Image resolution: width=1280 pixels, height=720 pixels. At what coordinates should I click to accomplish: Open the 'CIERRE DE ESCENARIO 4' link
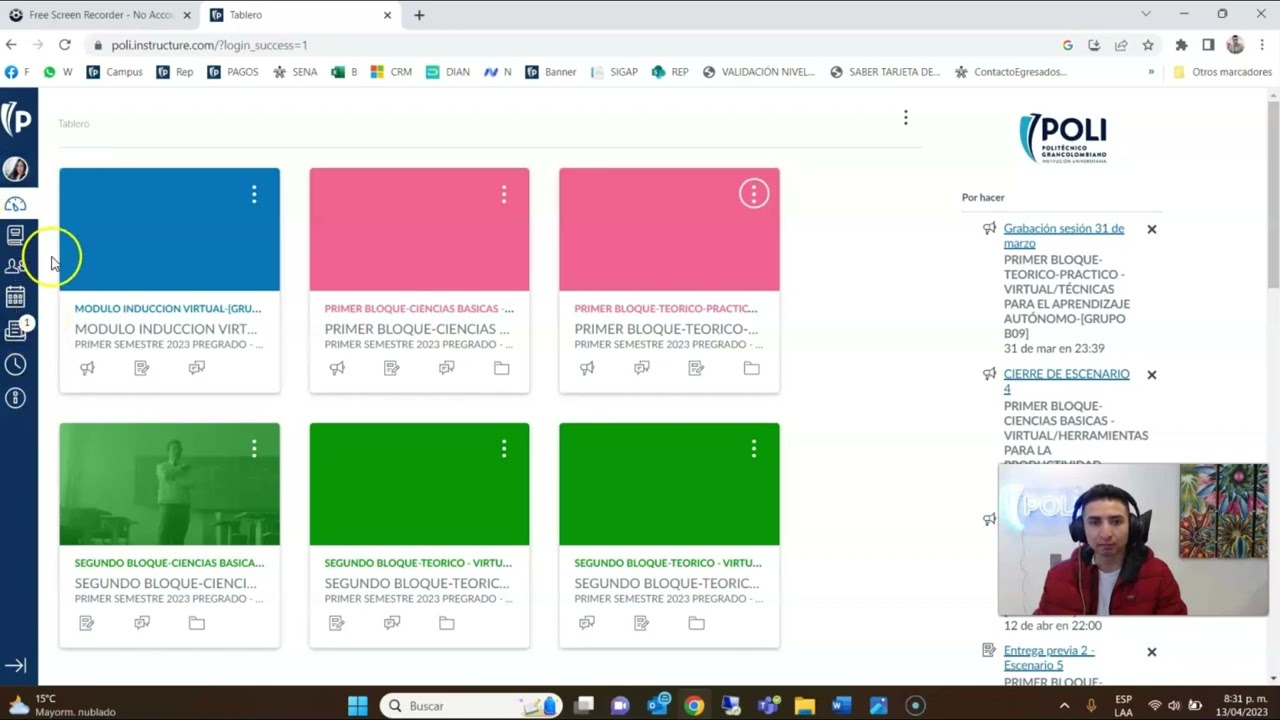point(1066,381)
